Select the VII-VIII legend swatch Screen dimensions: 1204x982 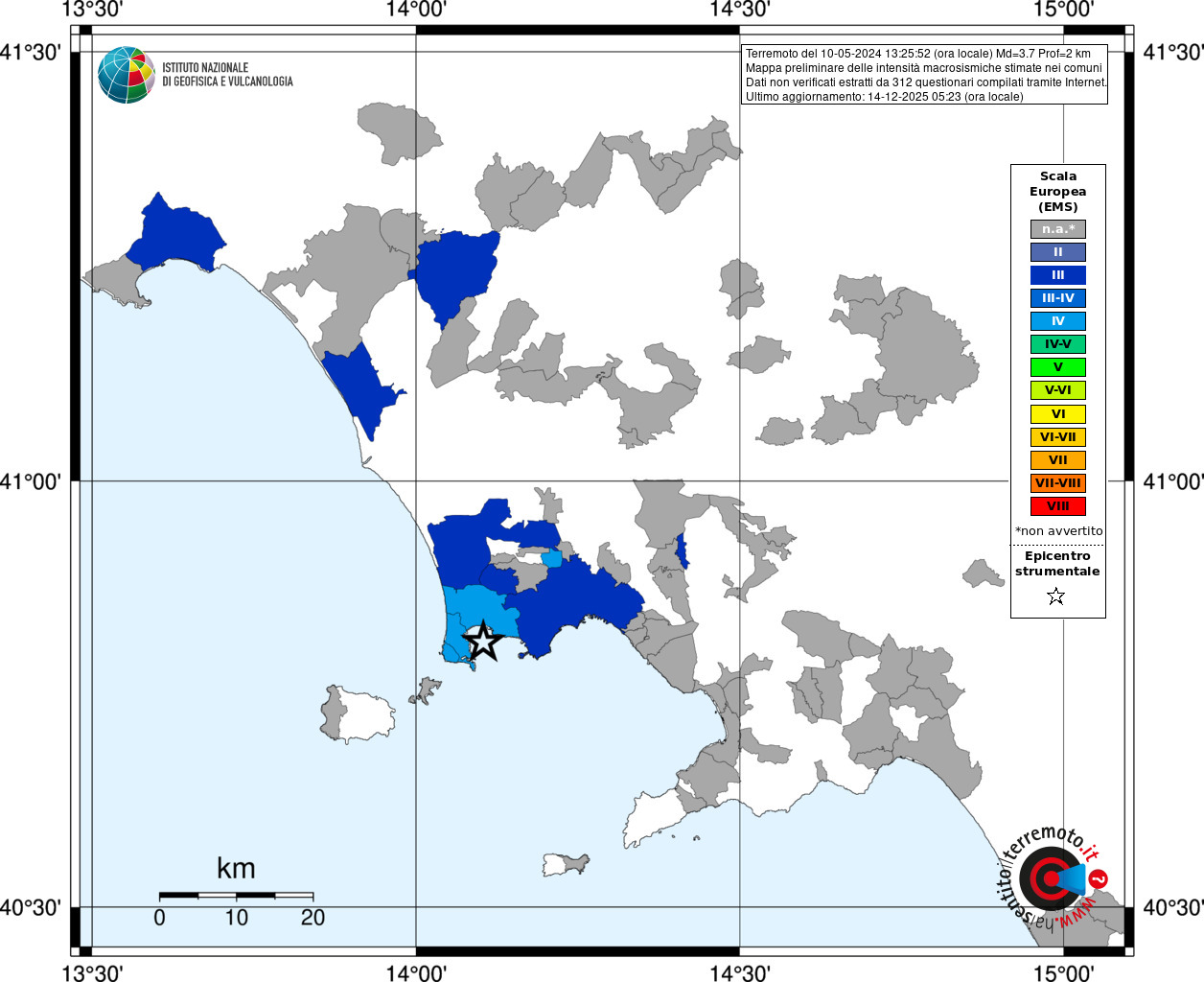click(1058, 483)
